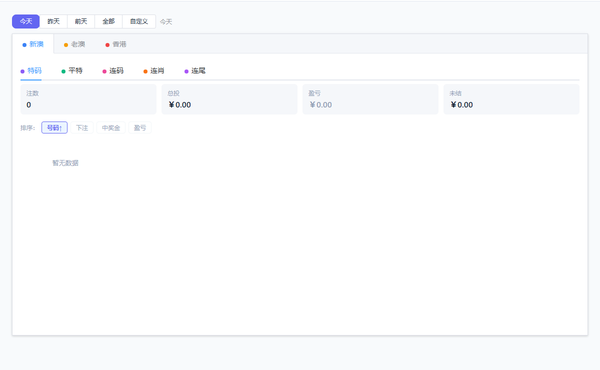Select the 今天 date filter button
The height and width of the screenshot is (370, 600).
[x=26, y=21]
